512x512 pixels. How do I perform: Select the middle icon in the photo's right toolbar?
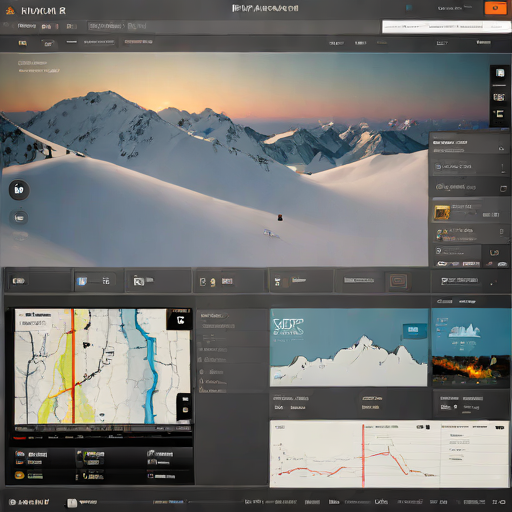pos(499,97)
